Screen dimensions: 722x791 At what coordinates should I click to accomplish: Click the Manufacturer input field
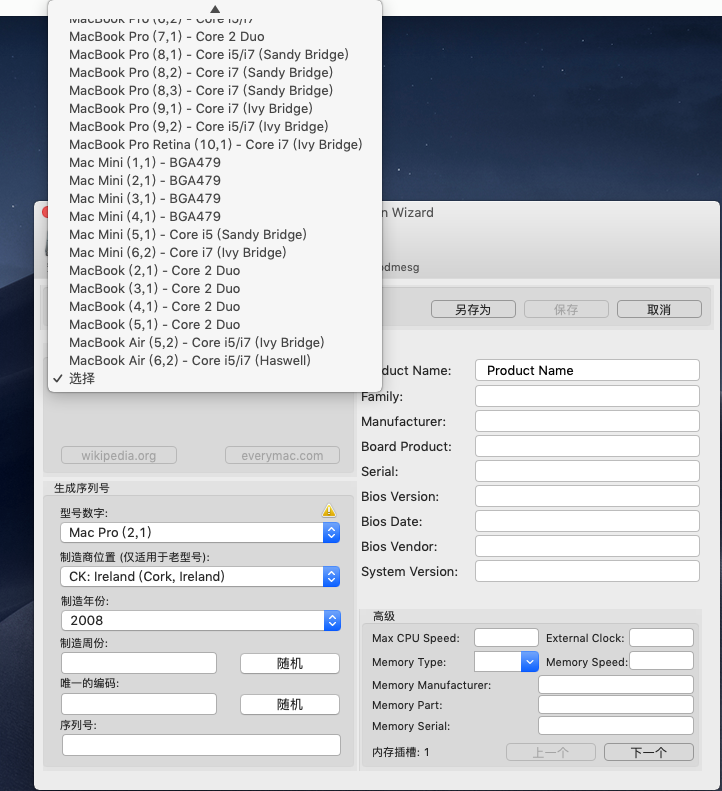587,421
